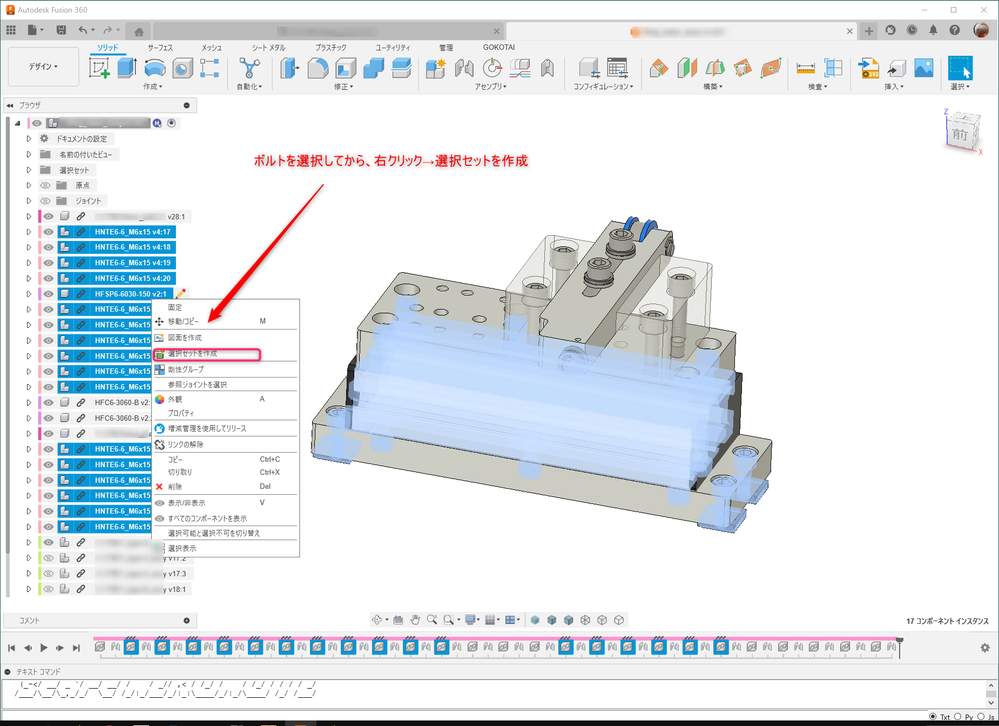The image size is (999, 726).
Task: Open the アセンブリ dropdown menu
Action: (491, 87)
